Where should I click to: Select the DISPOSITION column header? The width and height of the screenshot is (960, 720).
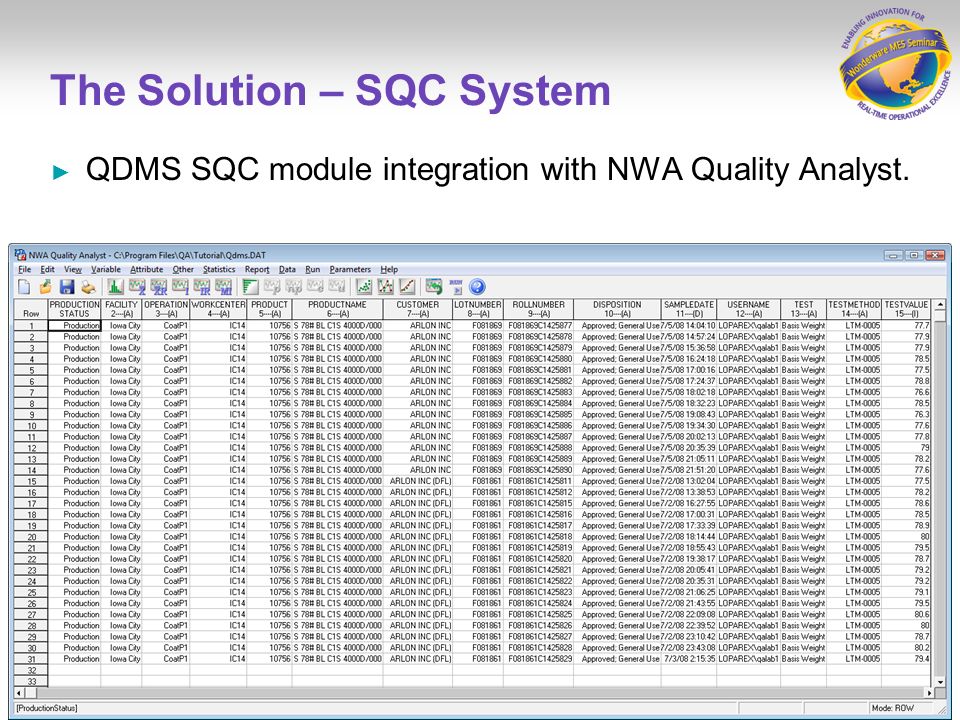click(x=617, y=309)
